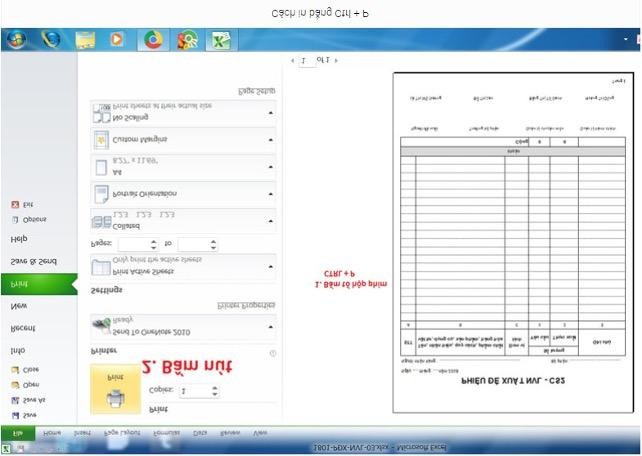Switch to the Insert ribbon tab
The height and width of the screenshot is (456, 642).
click(x=82, y=433)
